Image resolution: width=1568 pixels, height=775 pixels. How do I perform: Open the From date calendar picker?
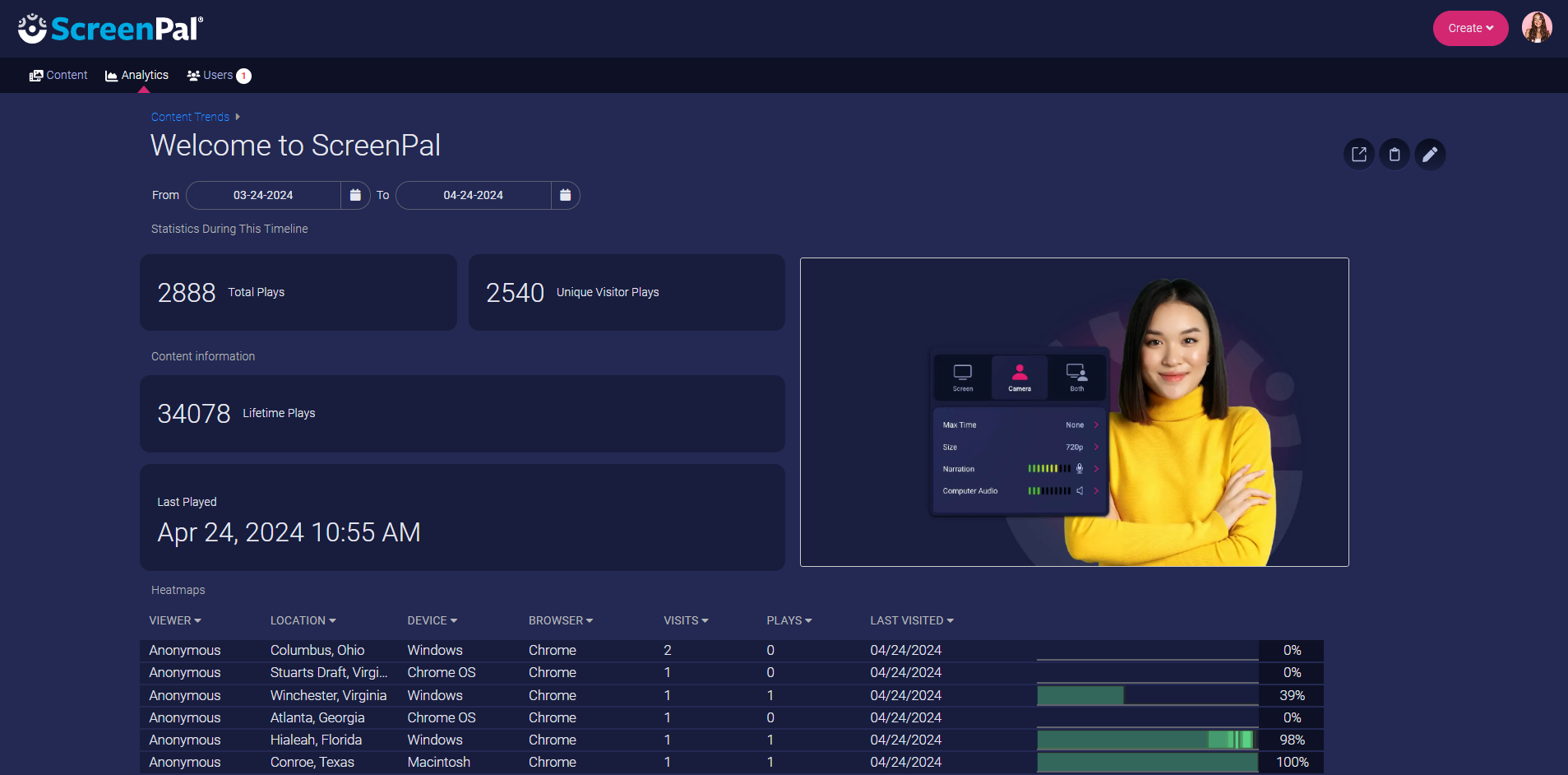click(x=355, y=195)
